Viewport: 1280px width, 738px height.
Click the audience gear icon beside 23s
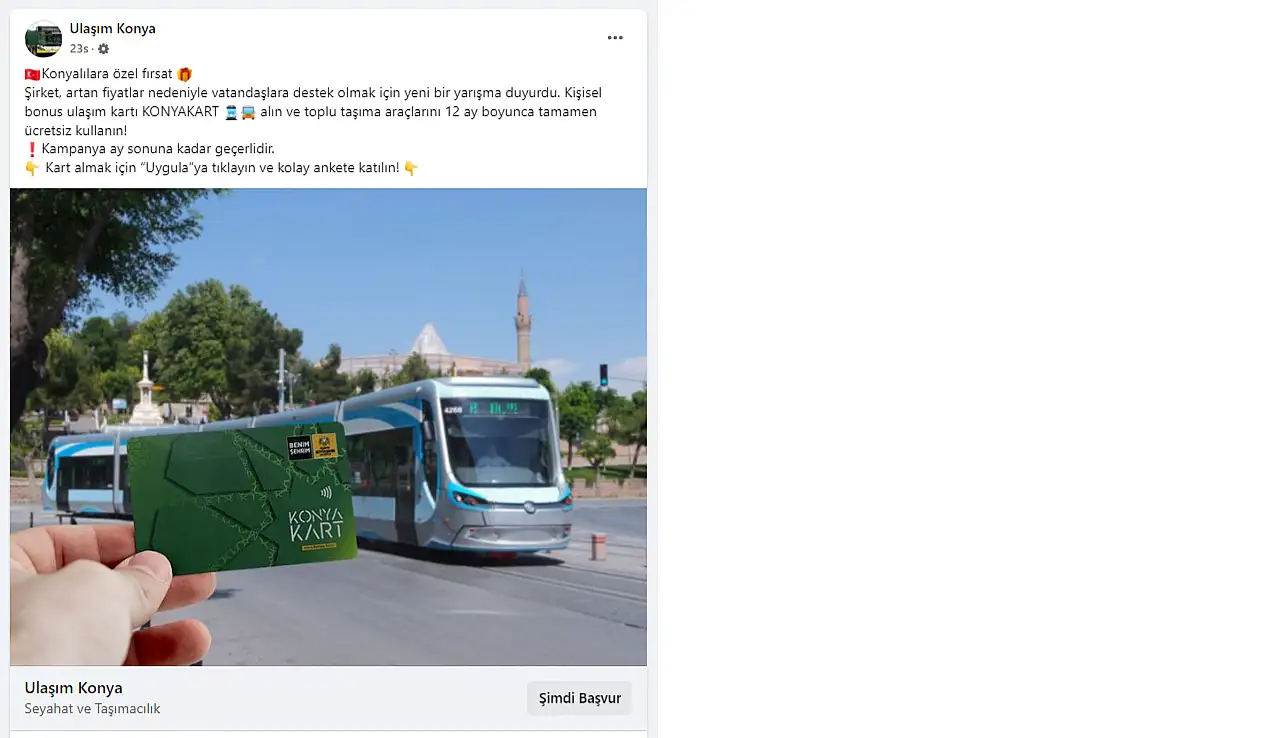[x=104, y=49]
